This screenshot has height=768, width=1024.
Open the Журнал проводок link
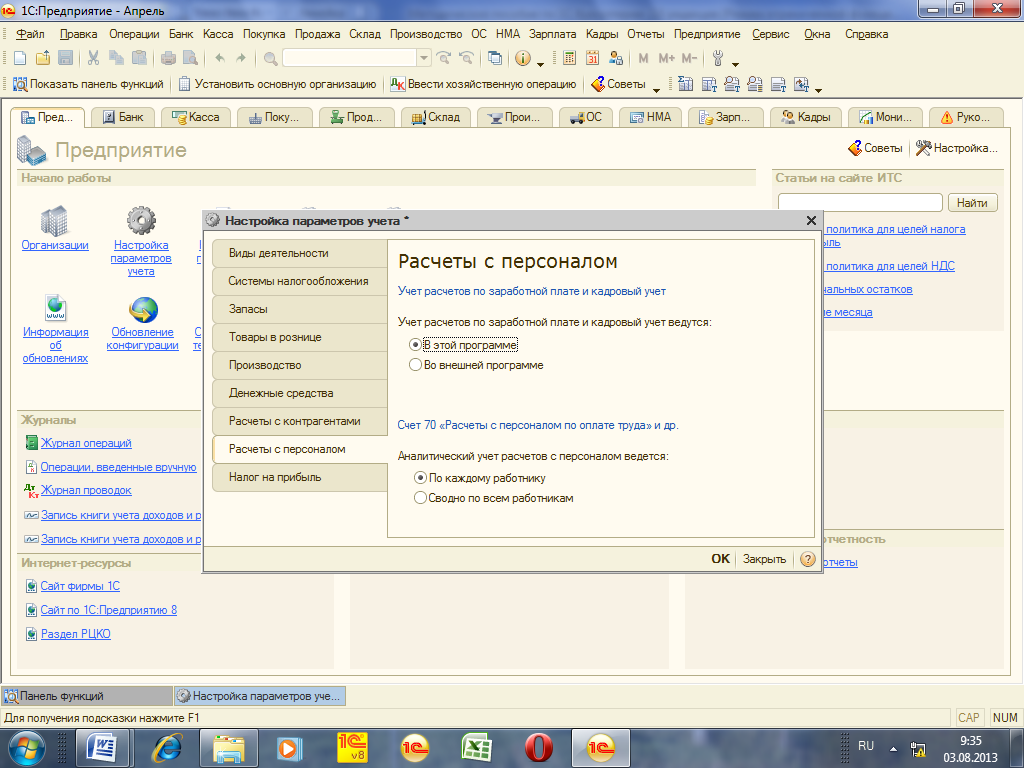click(x=86, y=490)
